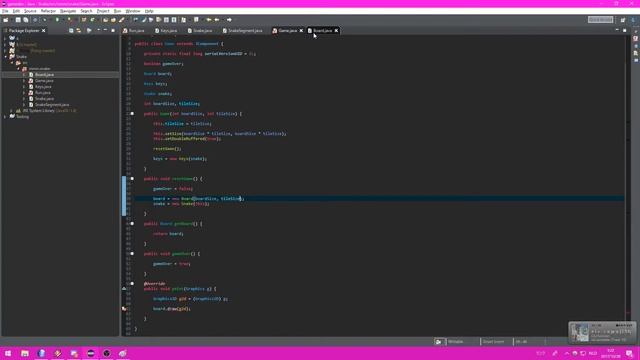Image resolution: width=640 pixels, height=360 pixels.
Task: Click the Open Perspective icon
Action: 623,20
